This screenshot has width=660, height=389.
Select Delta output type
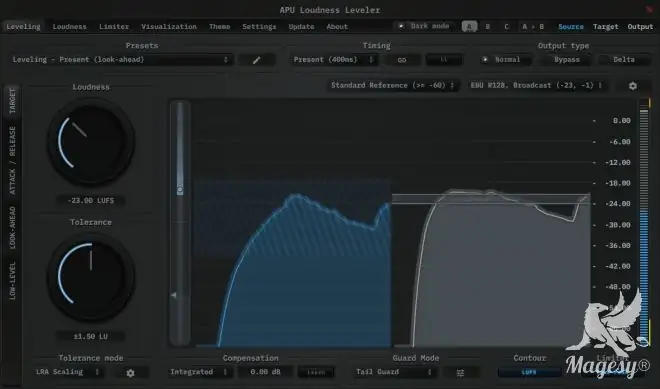(x=624, y=60)
